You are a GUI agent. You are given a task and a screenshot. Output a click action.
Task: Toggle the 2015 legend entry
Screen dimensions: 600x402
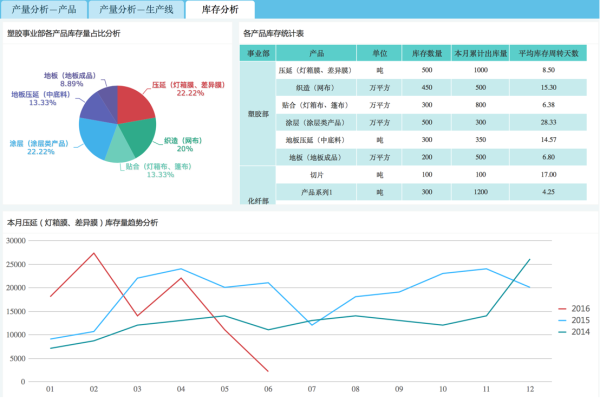coord(574,320)
